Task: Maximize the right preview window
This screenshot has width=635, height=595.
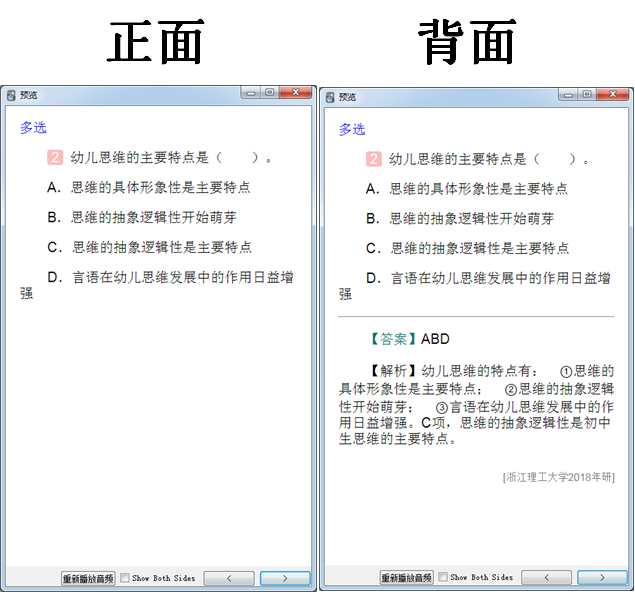Action: [587, 94]
